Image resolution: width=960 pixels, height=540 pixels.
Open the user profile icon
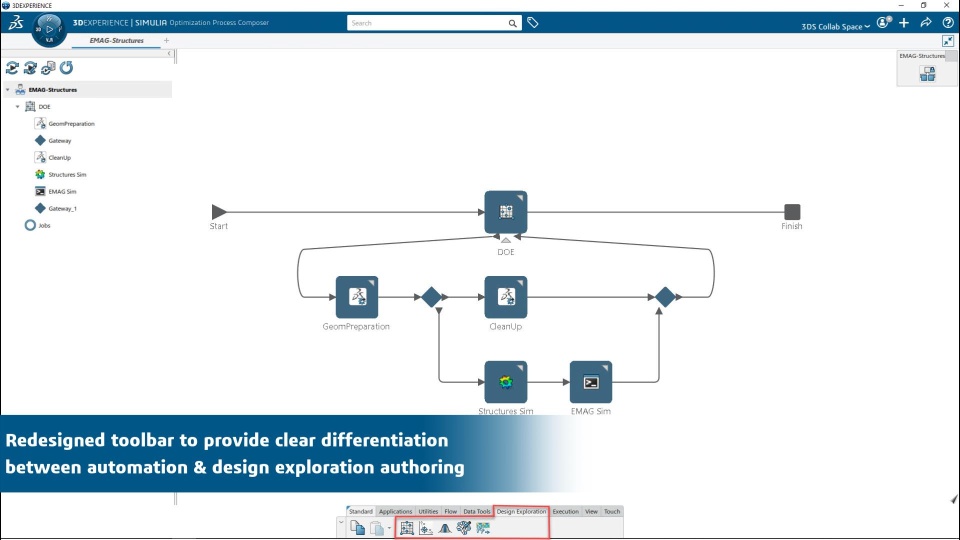pyautogui.click(x=883, y=23)
